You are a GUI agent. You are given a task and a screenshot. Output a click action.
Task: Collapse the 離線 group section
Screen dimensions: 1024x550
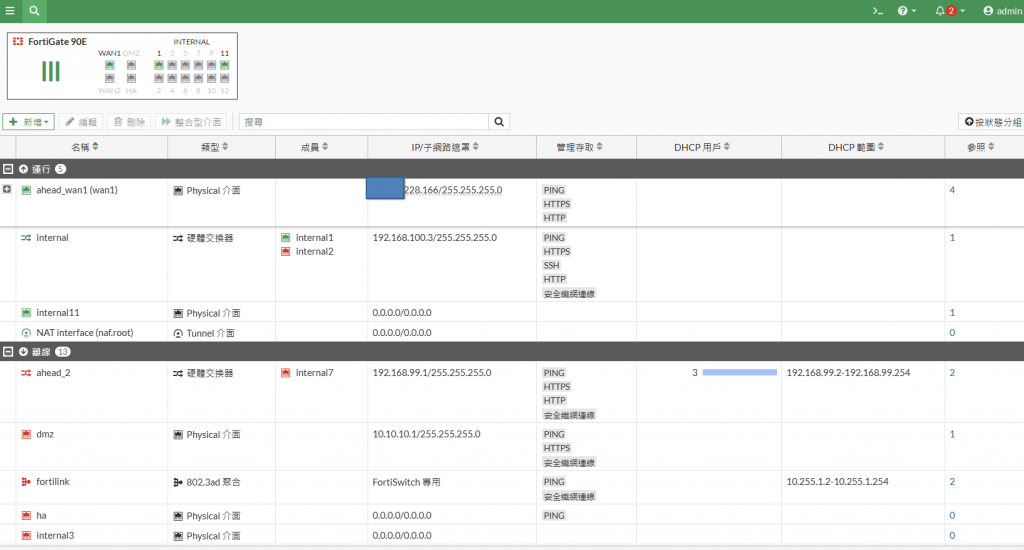[8, 352]
